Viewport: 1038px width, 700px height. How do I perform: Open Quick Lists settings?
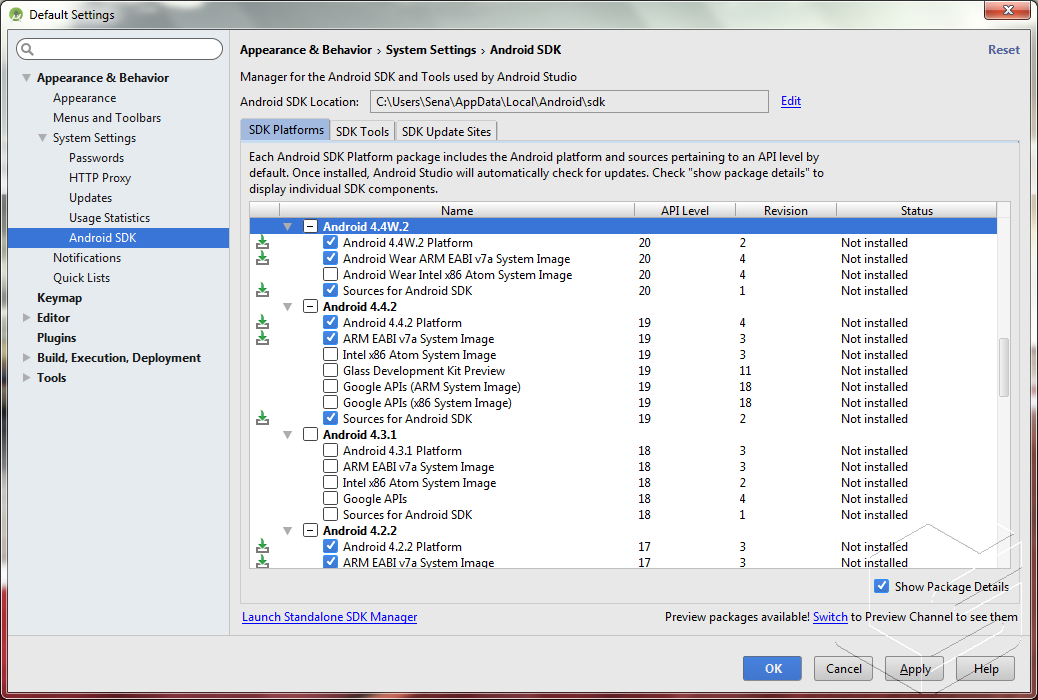(x=81, y=277)
